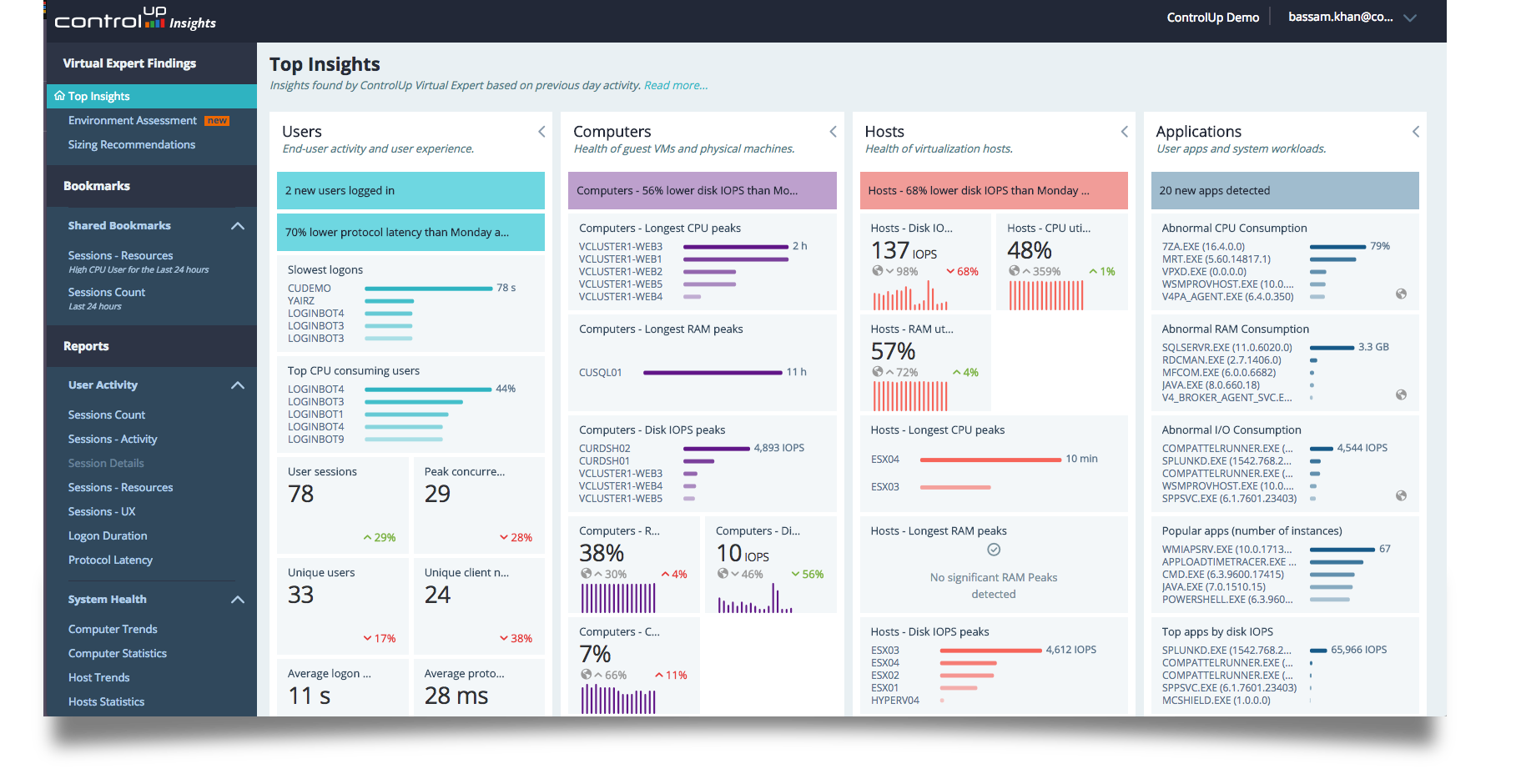Open Unique client 24 card
Image resolution: width=1516 pixels, height=784 pixels.
[479, 606]
